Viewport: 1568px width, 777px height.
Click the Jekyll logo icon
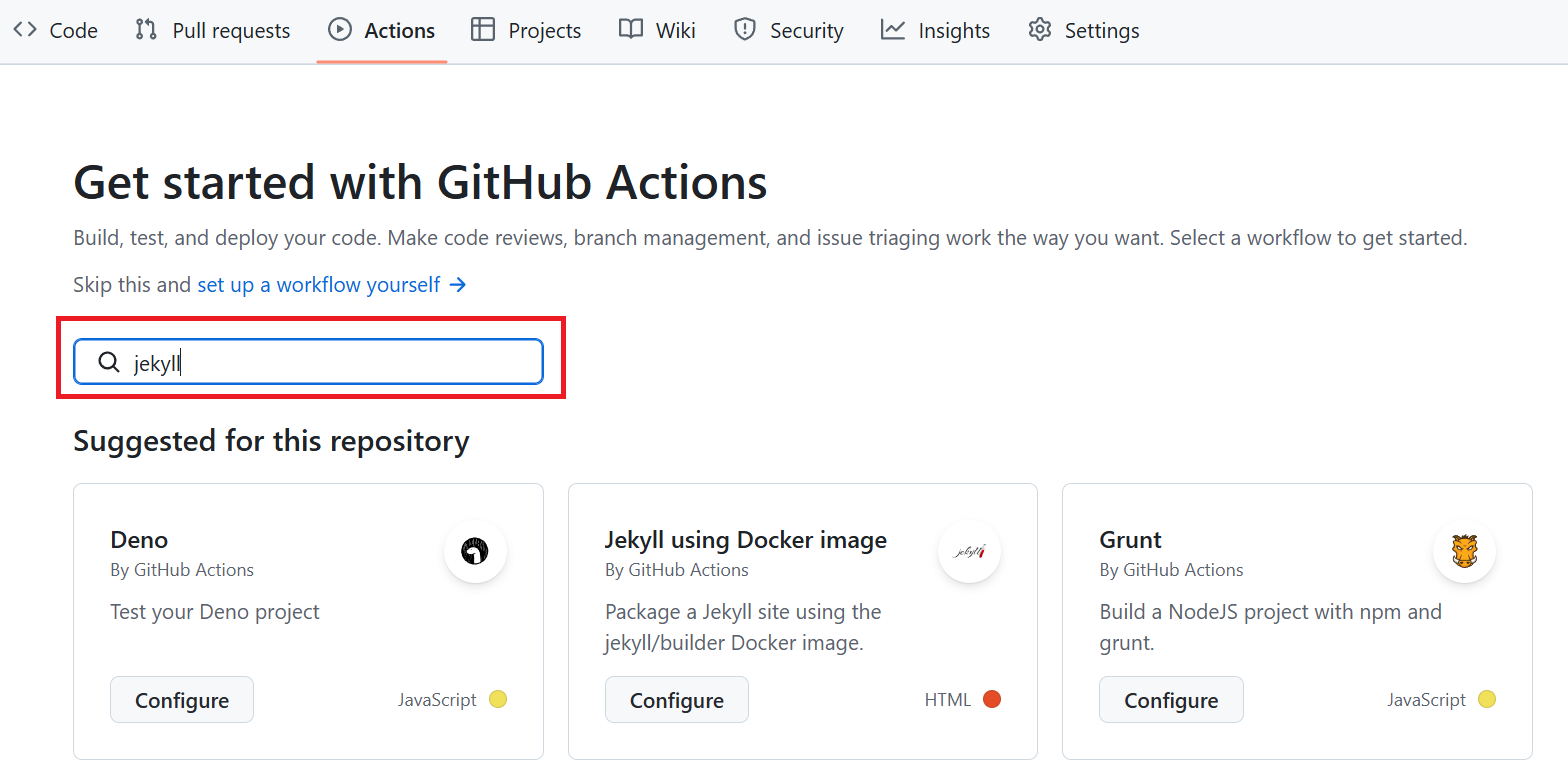(970, 551)
